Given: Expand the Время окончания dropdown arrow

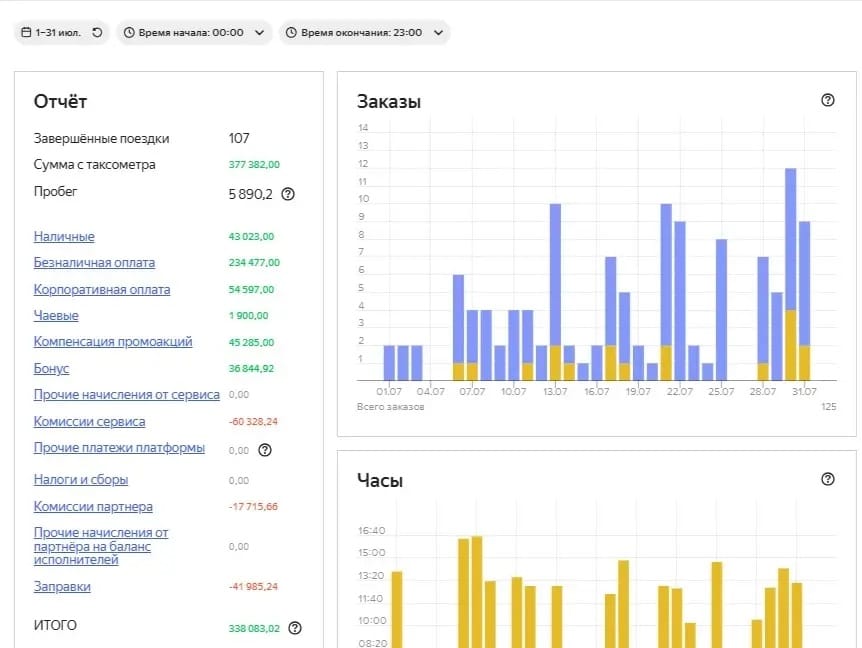Looking at the screenshot, I should (x=438, y=32).
